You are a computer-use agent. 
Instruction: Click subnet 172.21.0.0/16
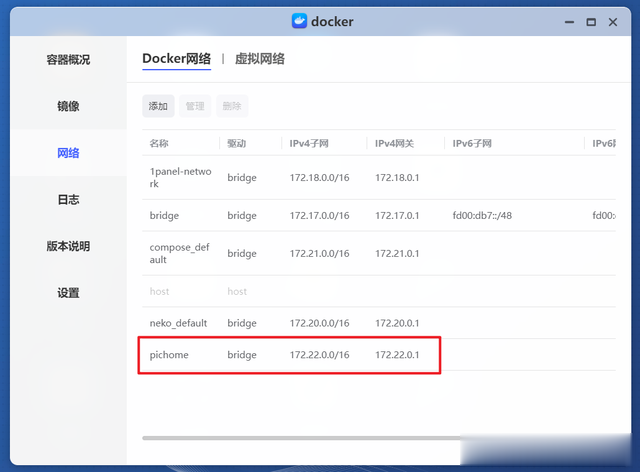320,254
